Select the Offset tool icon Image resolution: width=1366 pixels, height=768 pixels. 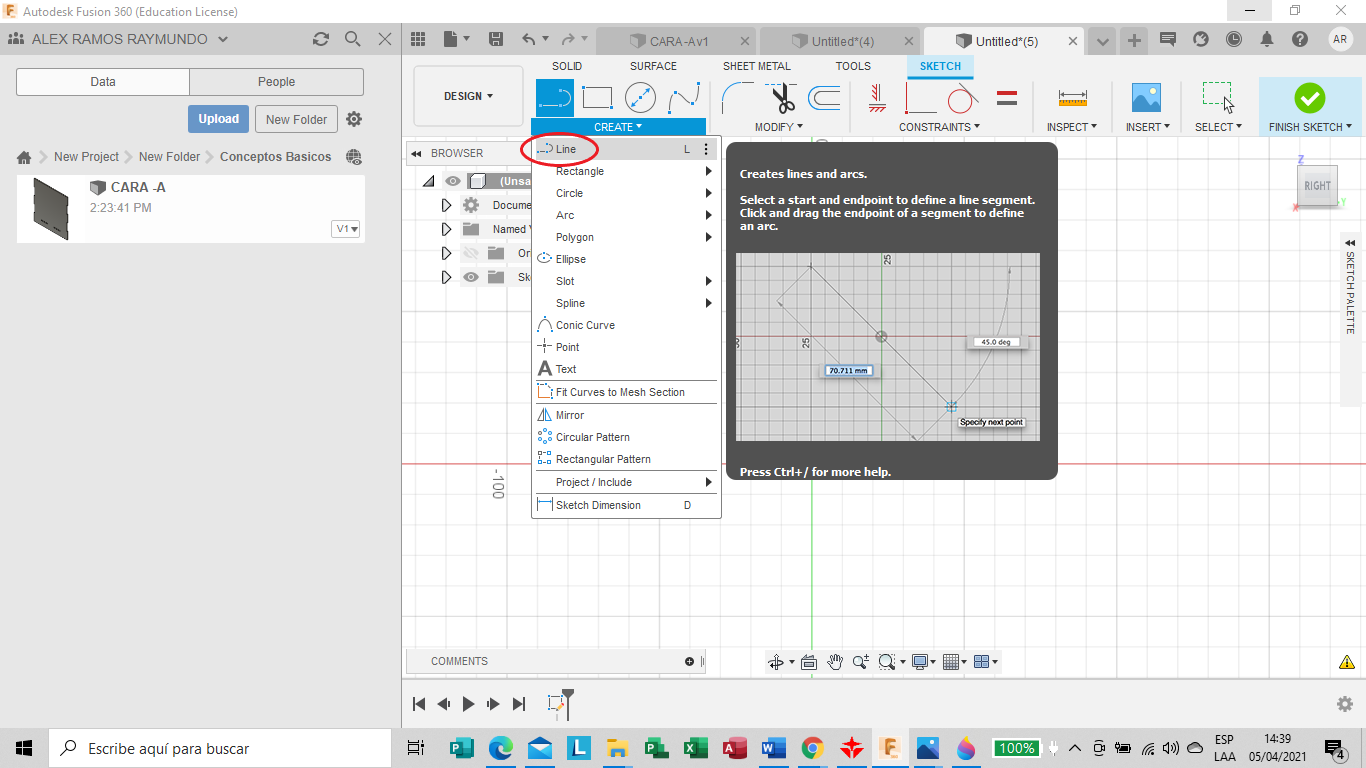824,97
